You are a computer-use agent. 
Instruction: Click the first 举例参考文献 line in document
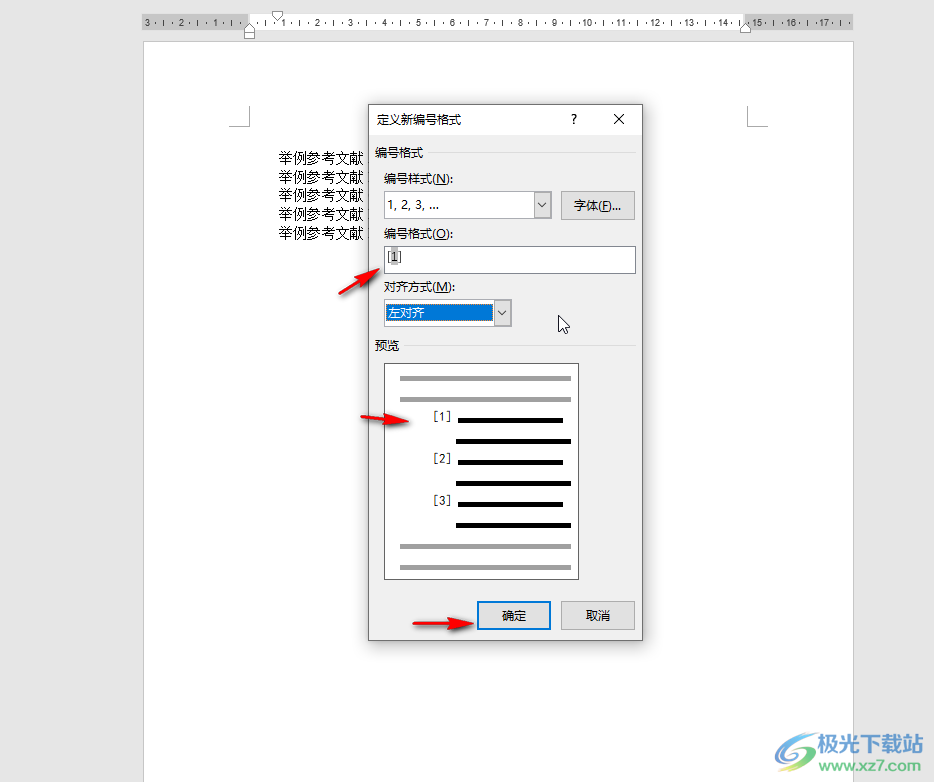coord(321,158)
